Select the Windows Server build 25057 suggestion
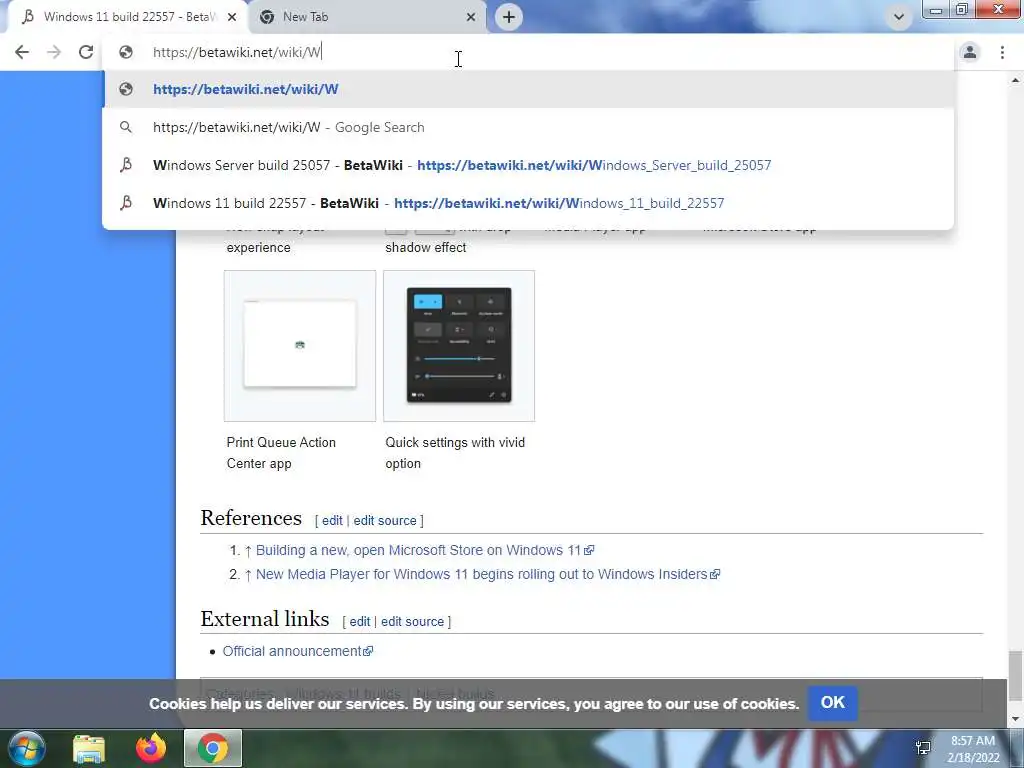1024x768 pixels. [x=528, y=165]
